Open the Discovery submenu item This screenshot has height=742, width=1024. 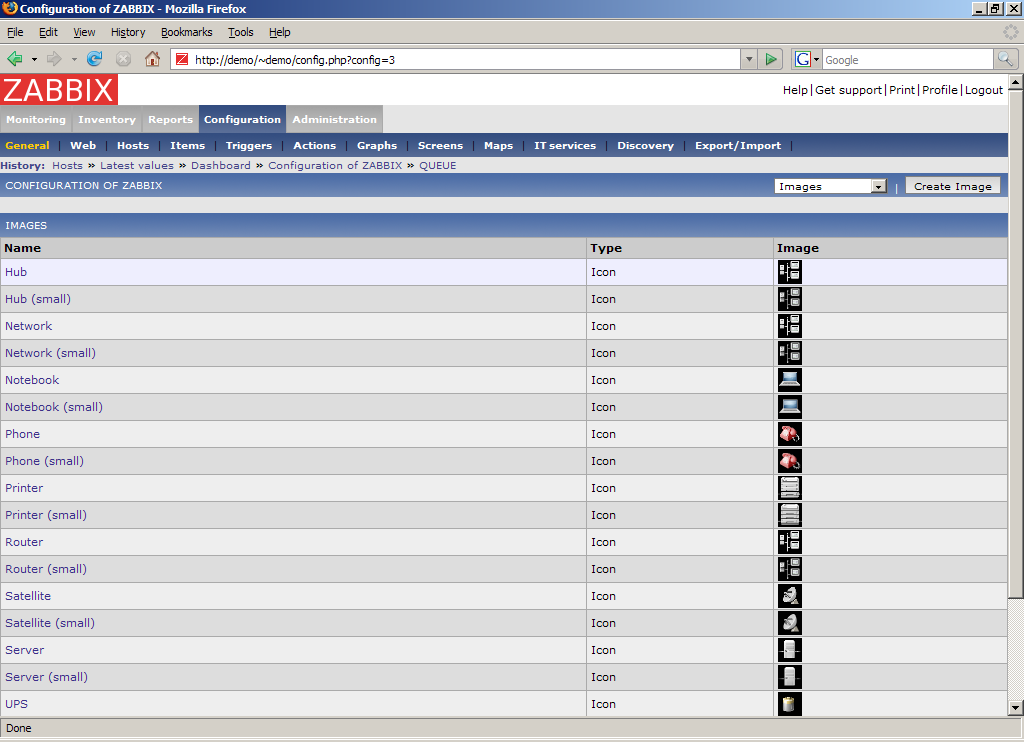(645, 146)
